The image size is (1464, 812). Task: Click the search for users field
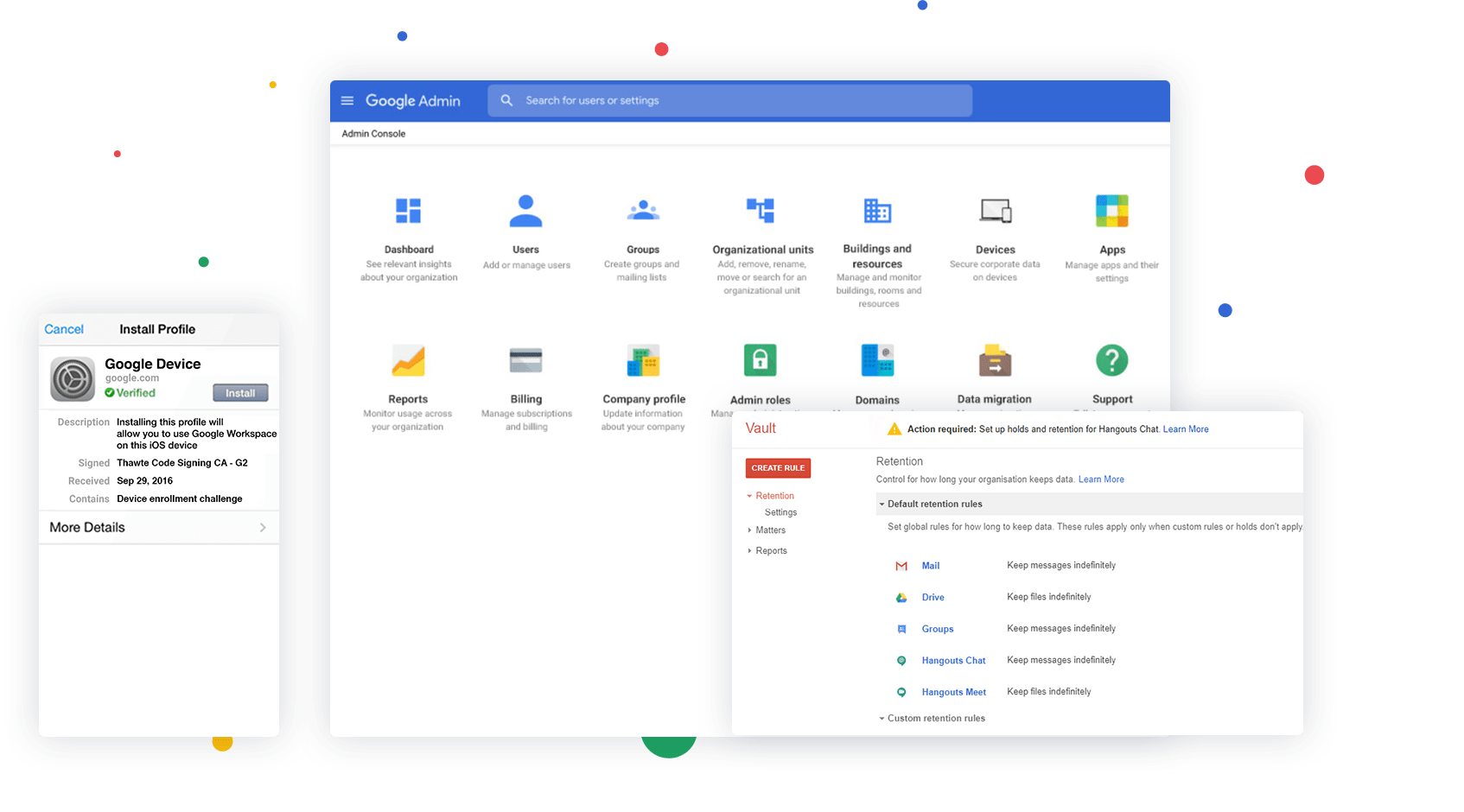pyautogui.click(x=729, y=100)
